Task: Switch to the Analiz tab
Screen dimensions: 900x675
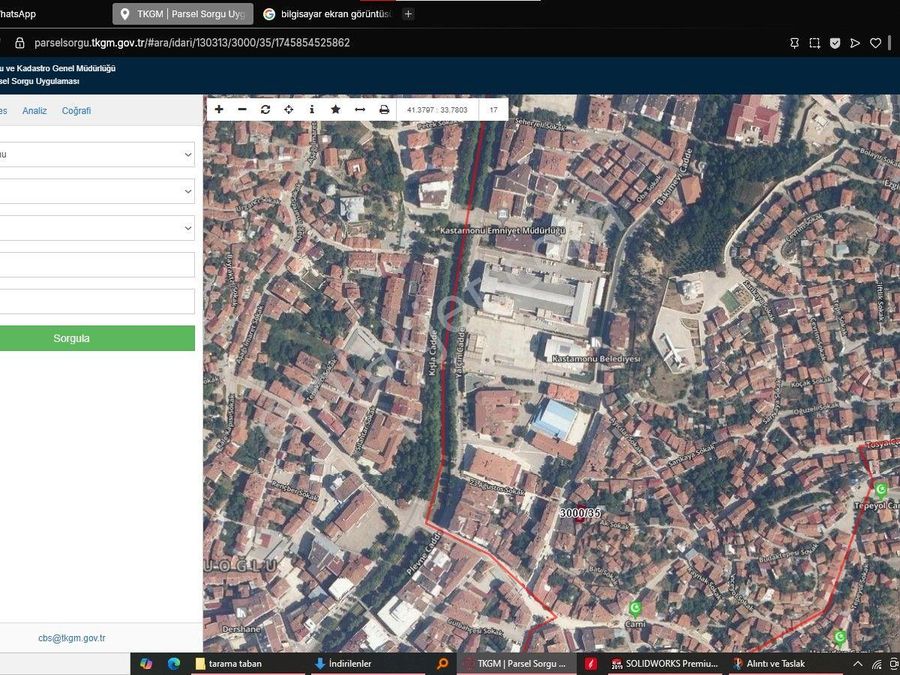Action: click(x=34, y=111)
